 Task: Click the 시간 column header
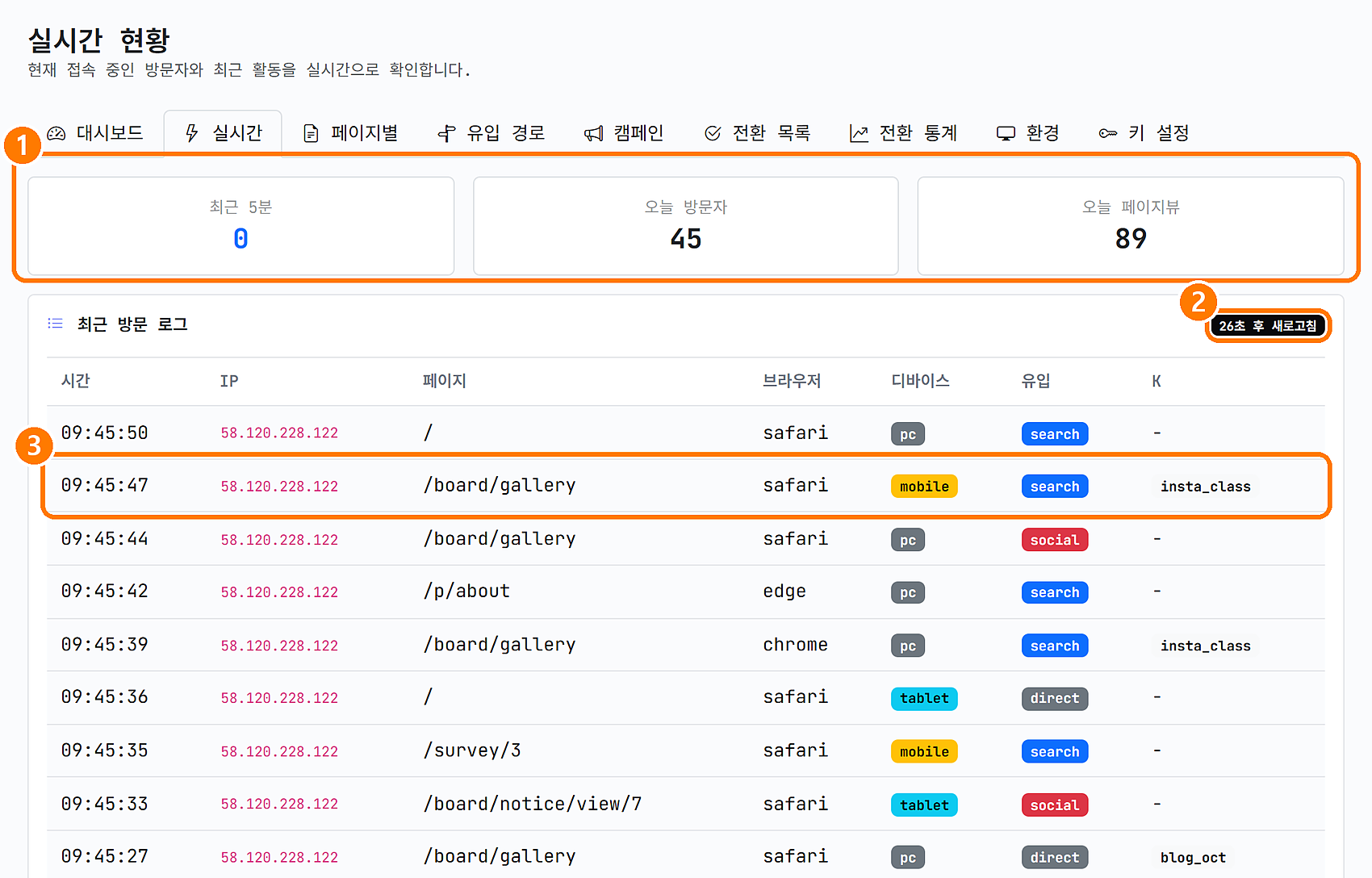point(76,381)
